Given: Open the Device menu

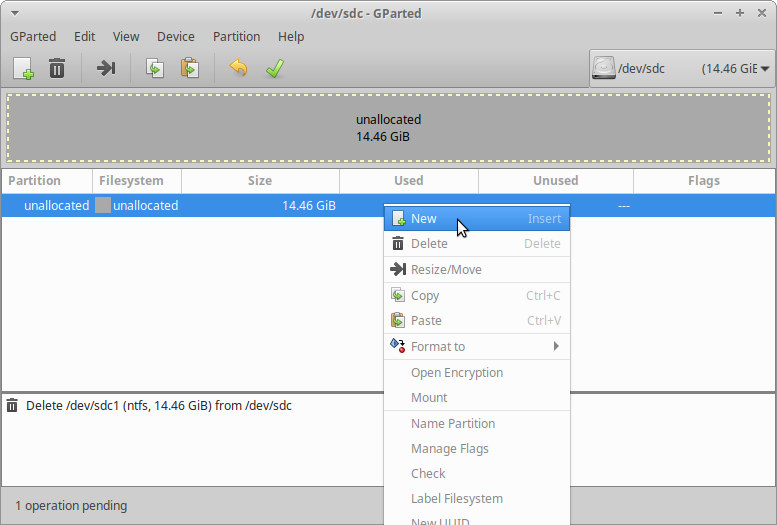Looking at the screenshot, I should pos(176,36).
